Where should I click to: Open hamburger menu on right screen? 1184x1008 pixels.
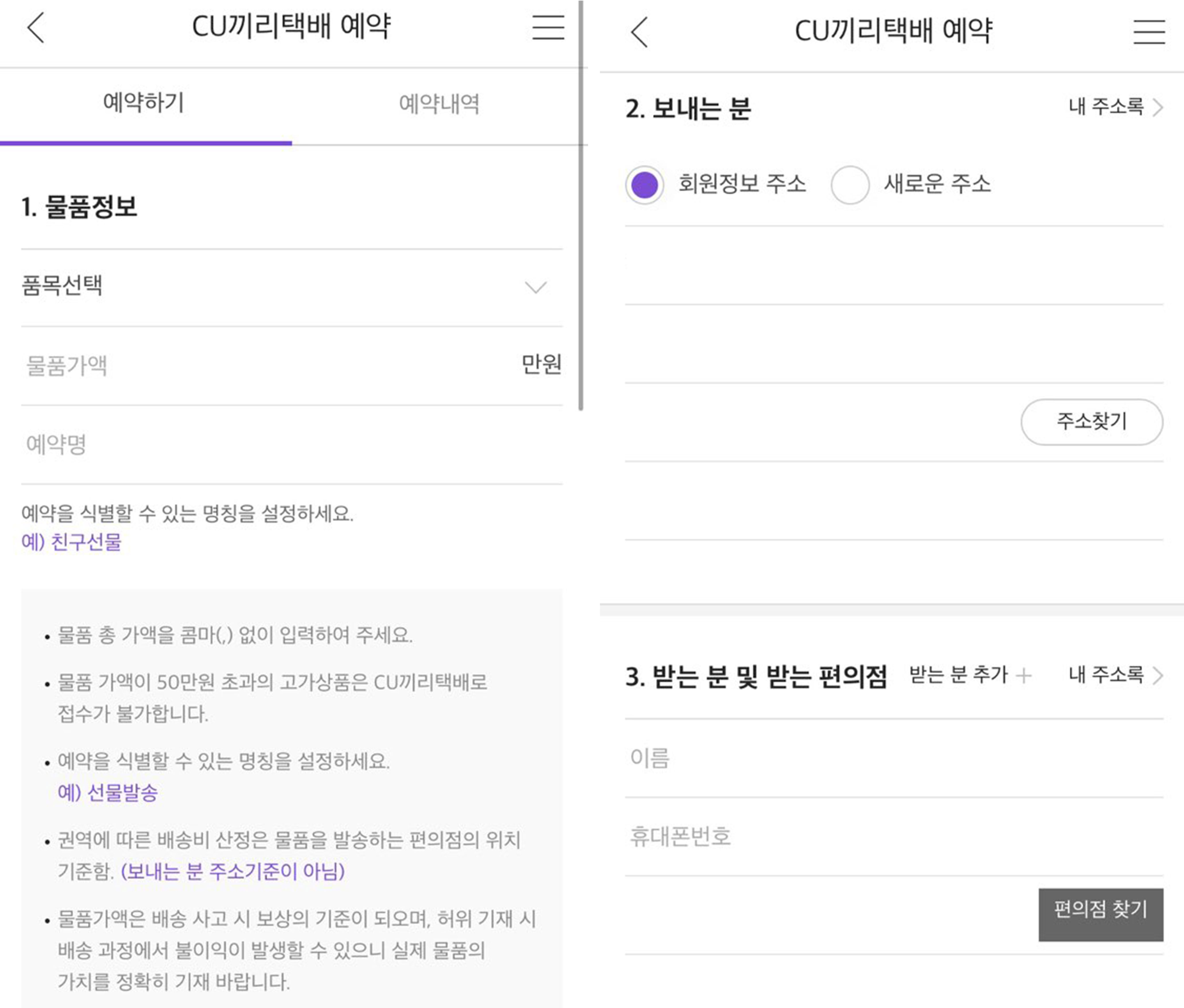pos(1149,31)
